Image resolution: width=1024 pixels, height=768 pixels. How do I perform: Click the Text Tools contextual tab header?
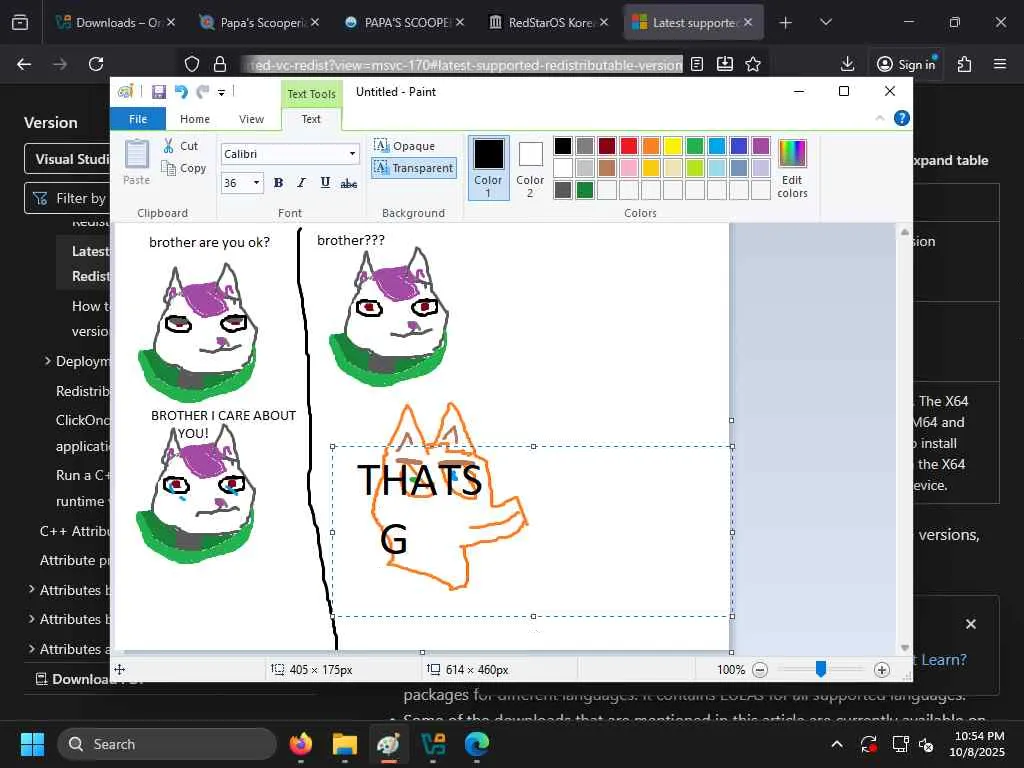pyautogui.click(x=312, y=94)
